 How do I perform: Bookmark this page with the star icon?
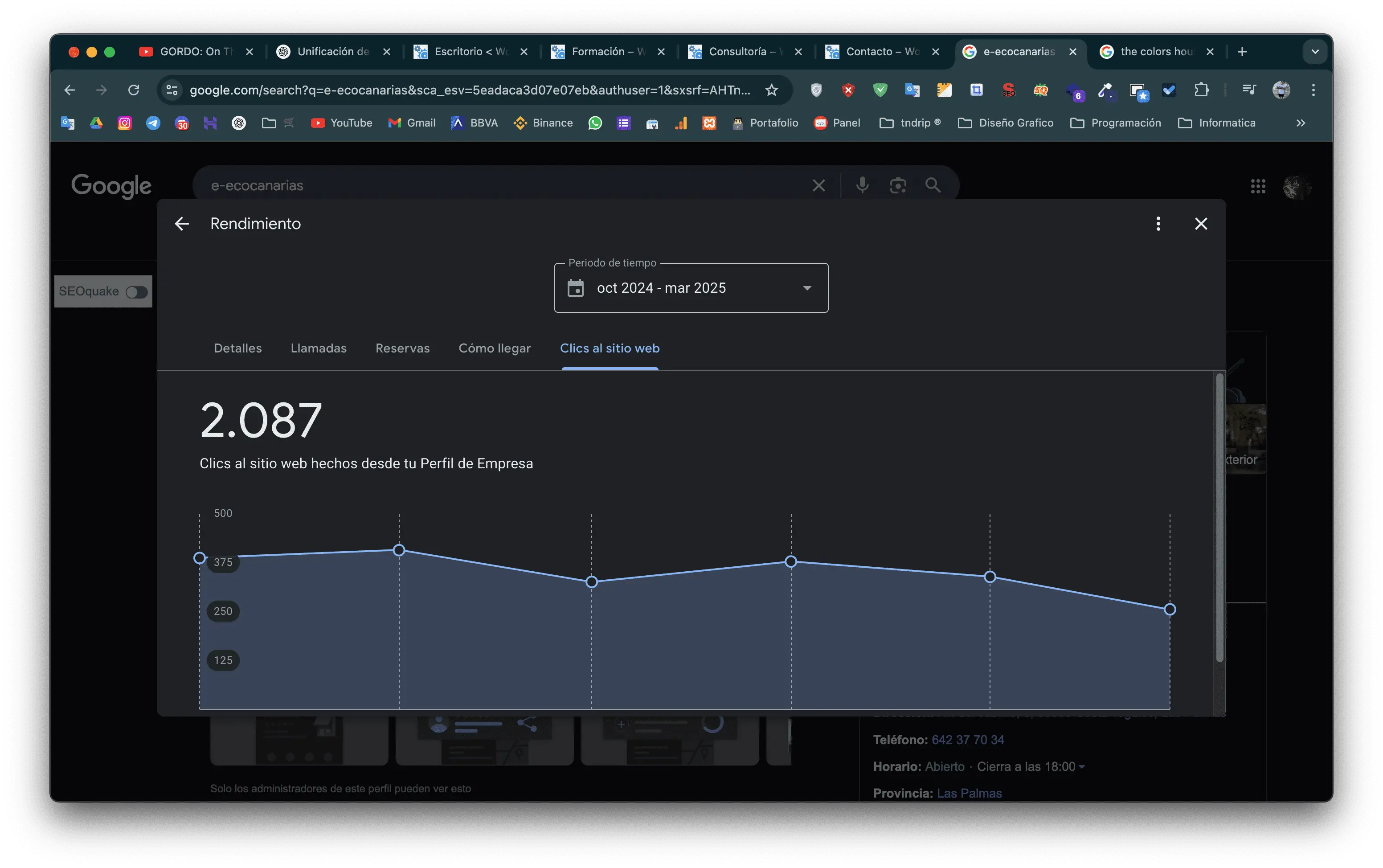click(772, 90)
